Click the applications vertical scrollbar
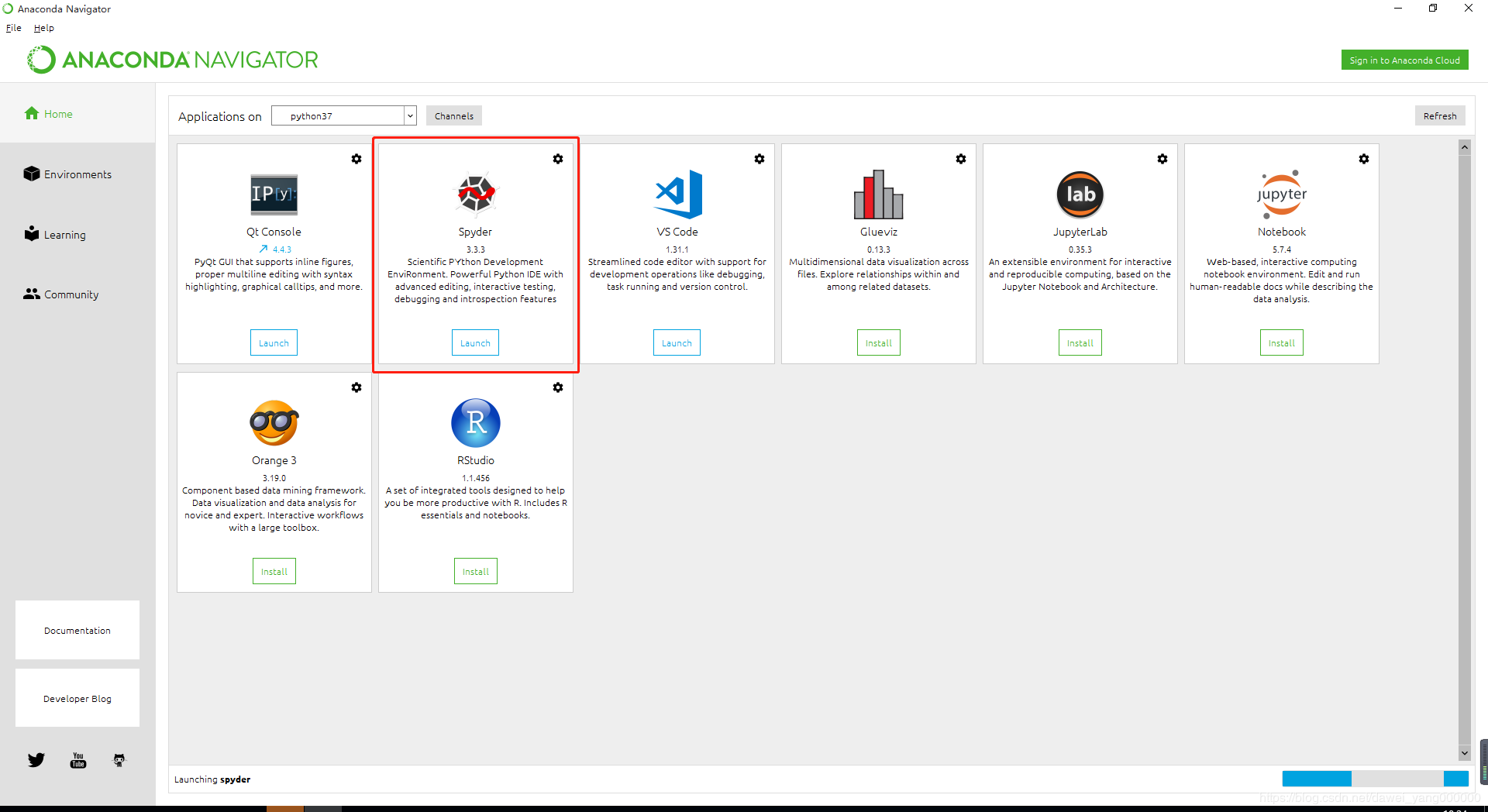The width and height of the screenshot is (1488, 812). click(1465, 449)
